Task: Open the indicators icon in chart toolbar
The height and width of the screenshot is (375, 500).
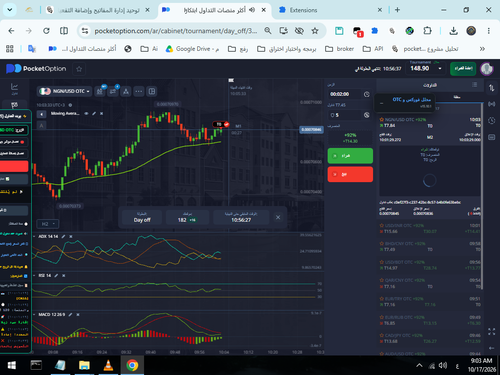Action: tap(113, 91)
